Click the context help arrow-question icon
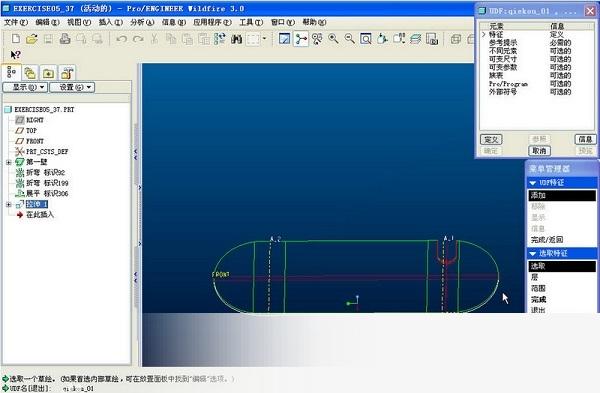The height and width of the screenshot is (393, 600). coord(15,55)
